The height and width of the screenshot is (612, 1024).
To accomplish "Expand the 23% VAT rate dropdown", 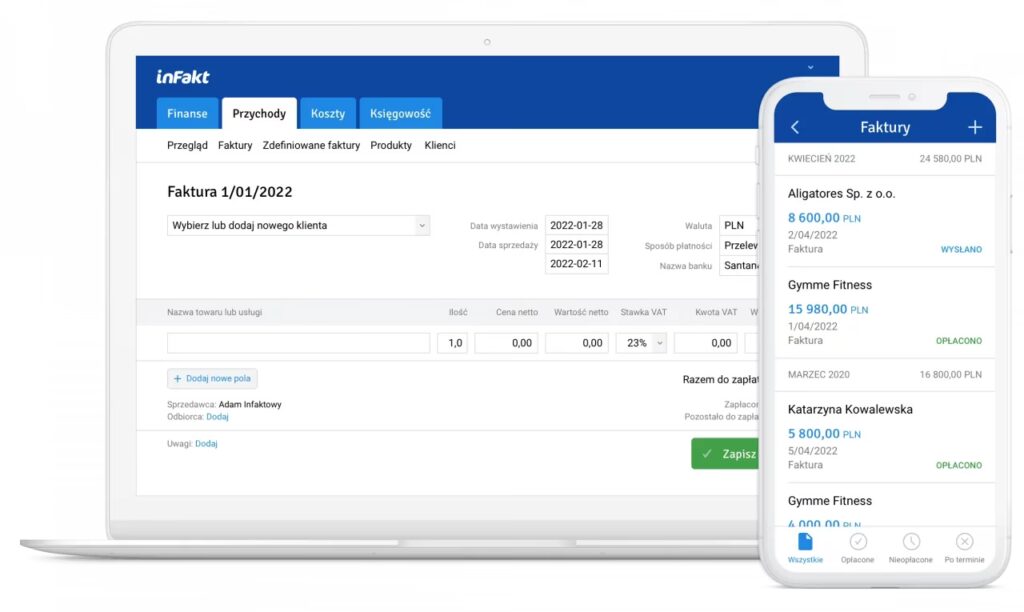I will 643,343.
